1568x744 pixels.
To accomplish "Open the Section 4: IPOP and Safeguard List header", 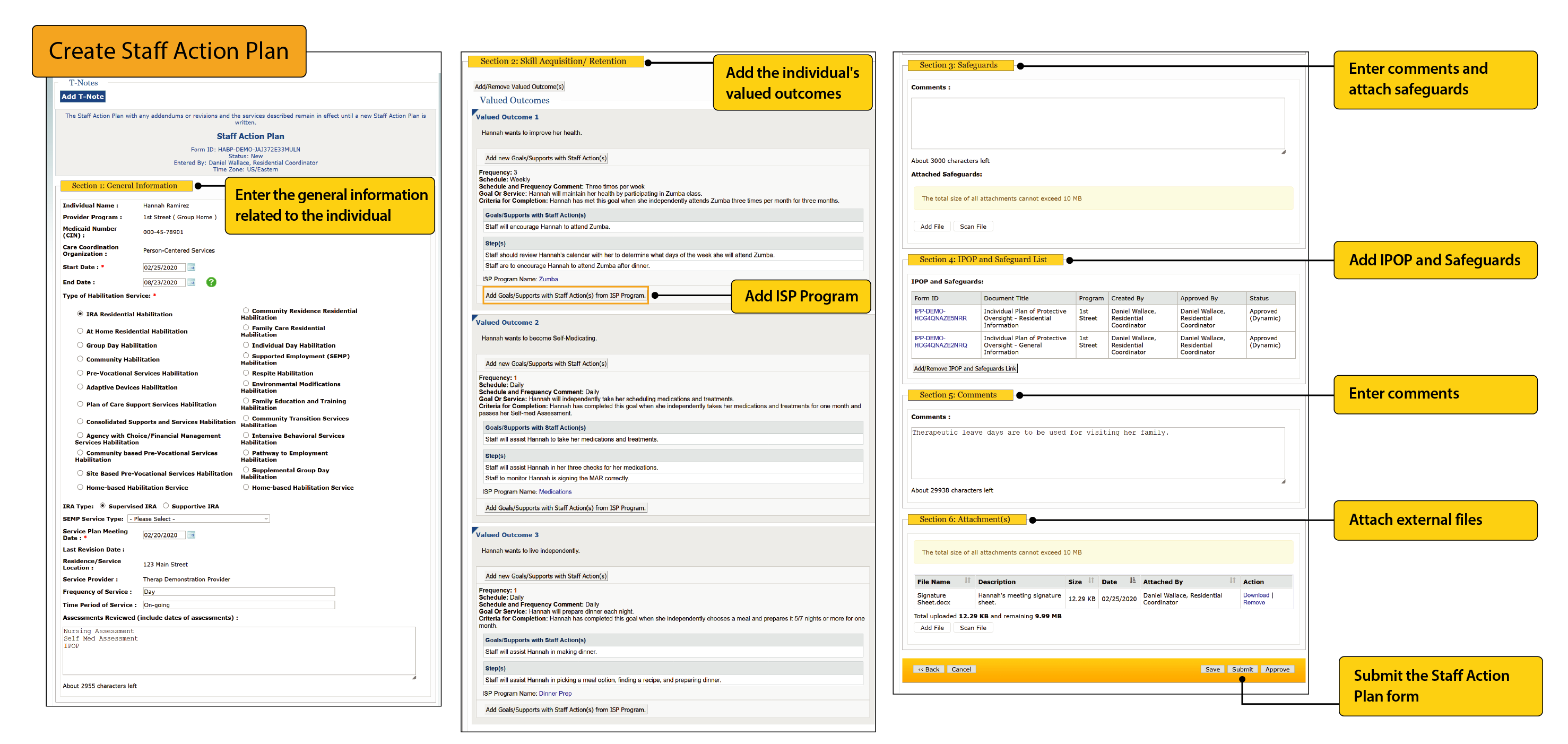I will coord(983,259).
